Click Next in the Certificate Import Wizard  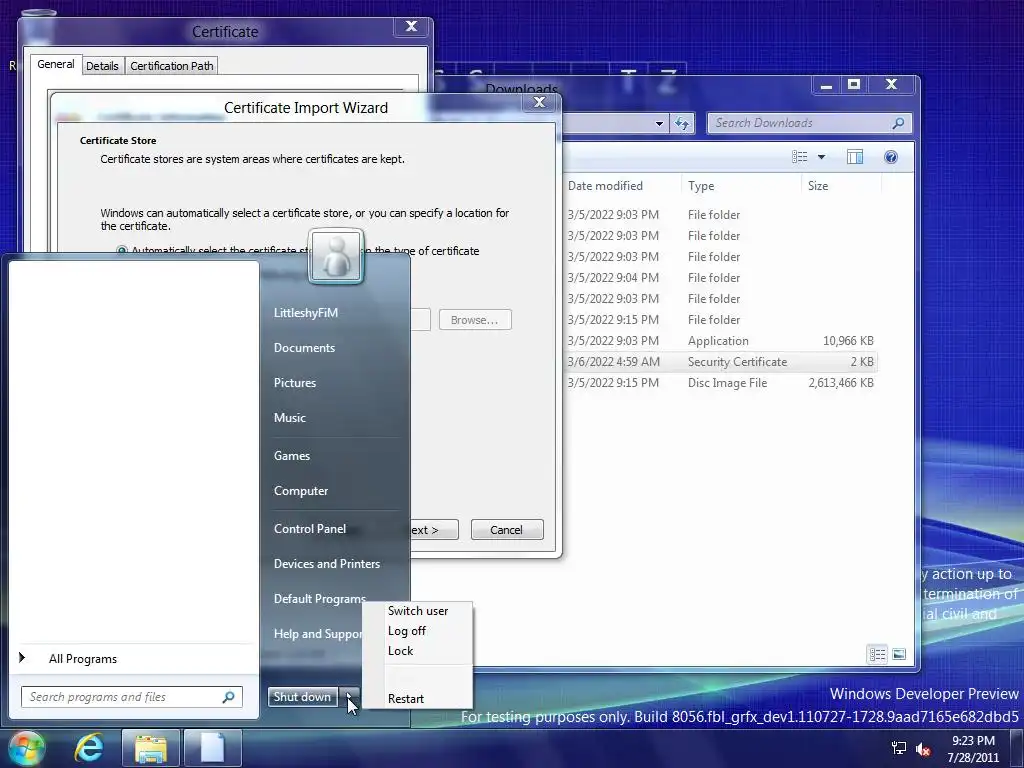(434, 530)
